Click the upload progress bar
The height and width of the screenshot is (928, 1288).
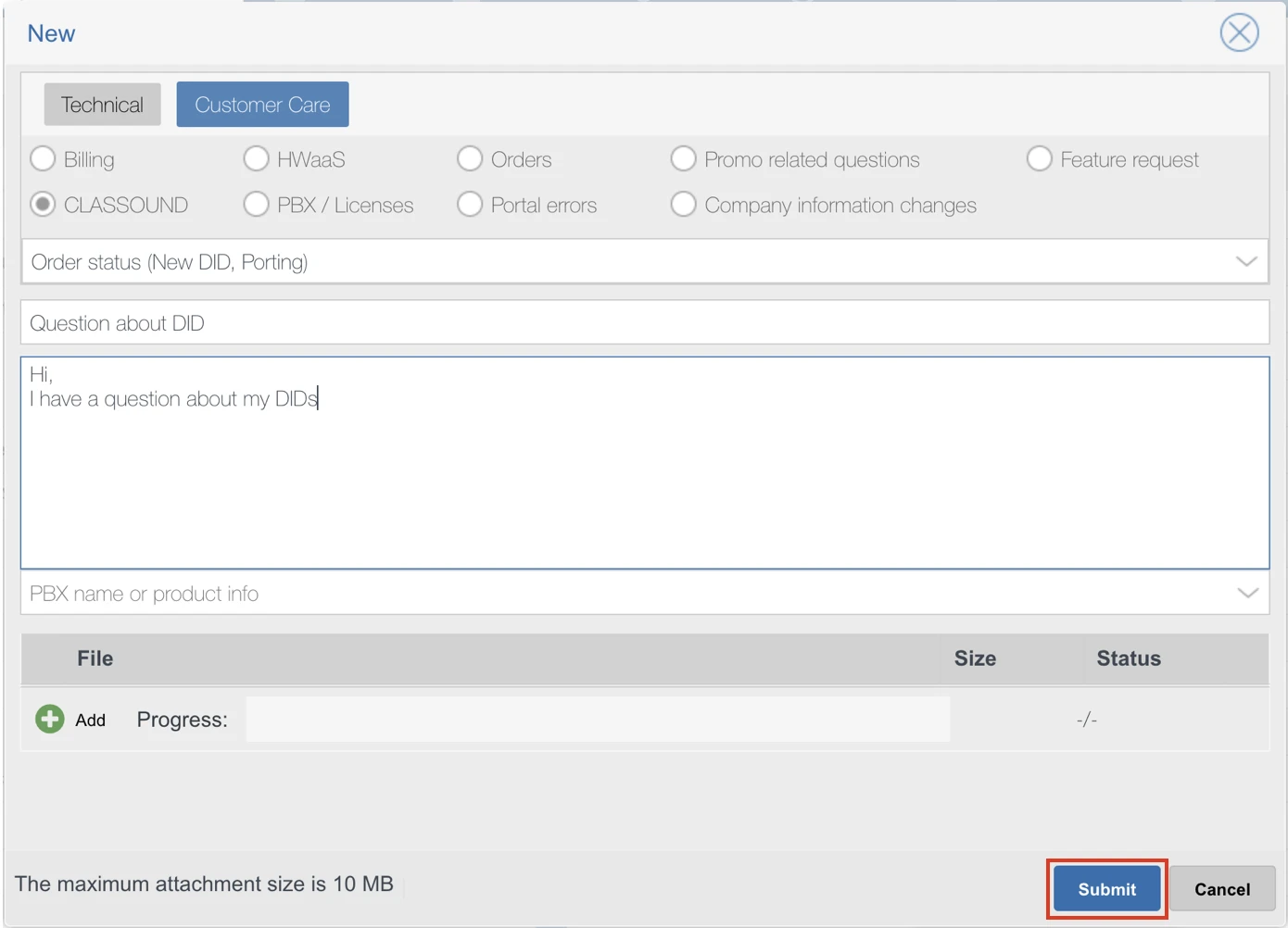pyautogui.click(x=597, y=720)
